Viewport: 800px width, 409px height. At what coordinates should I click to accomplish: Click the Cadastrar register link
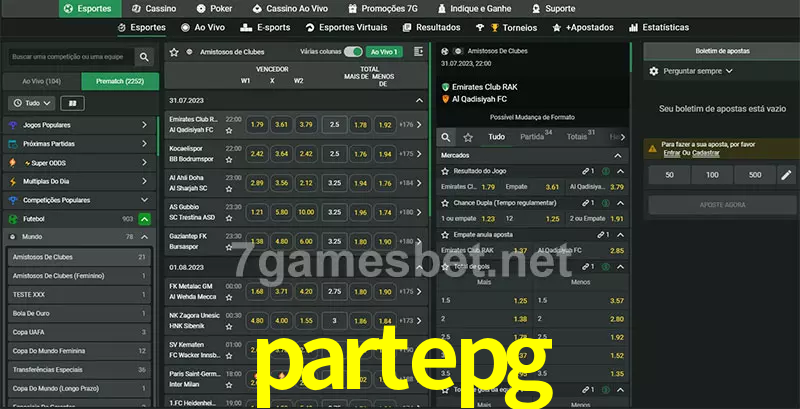(x=706, y=153)
